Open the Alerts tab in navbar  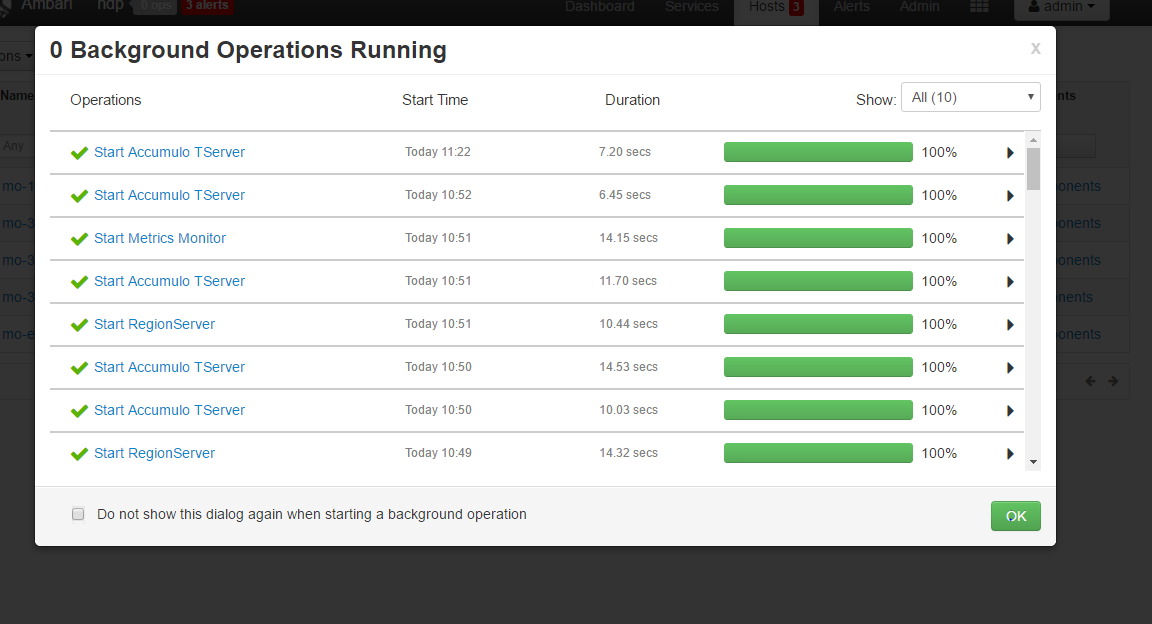(x=852, y=7)
